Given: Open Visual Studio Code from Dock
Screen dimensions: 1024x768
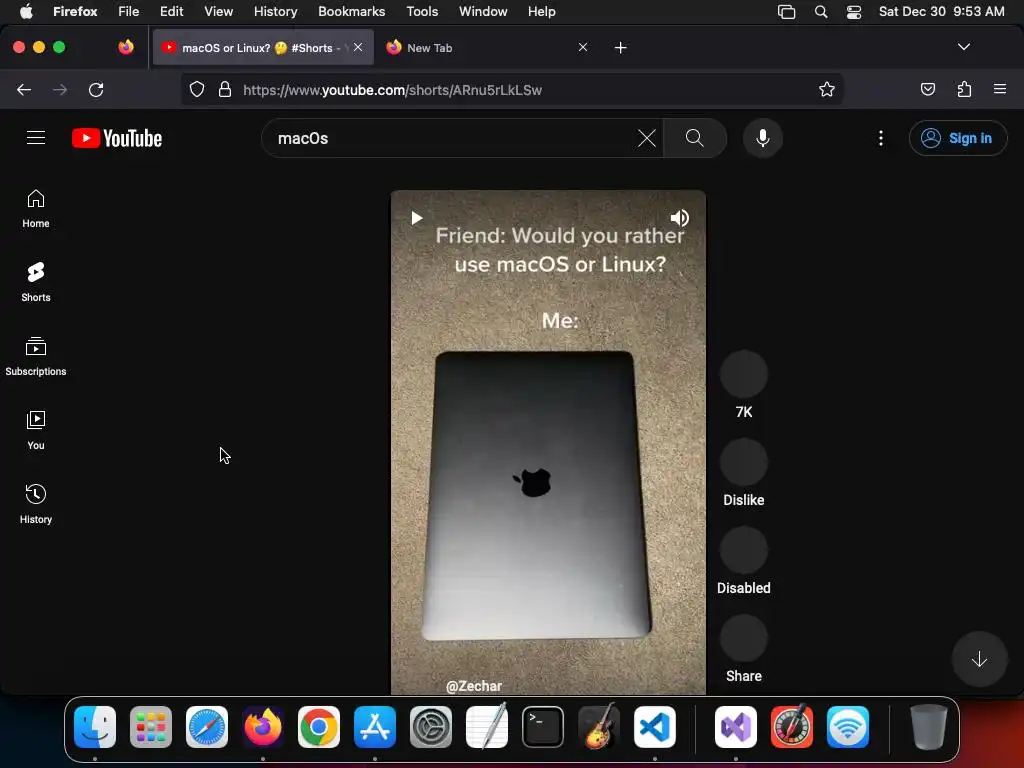Looking at the screenshot, I should coord(654,727).
